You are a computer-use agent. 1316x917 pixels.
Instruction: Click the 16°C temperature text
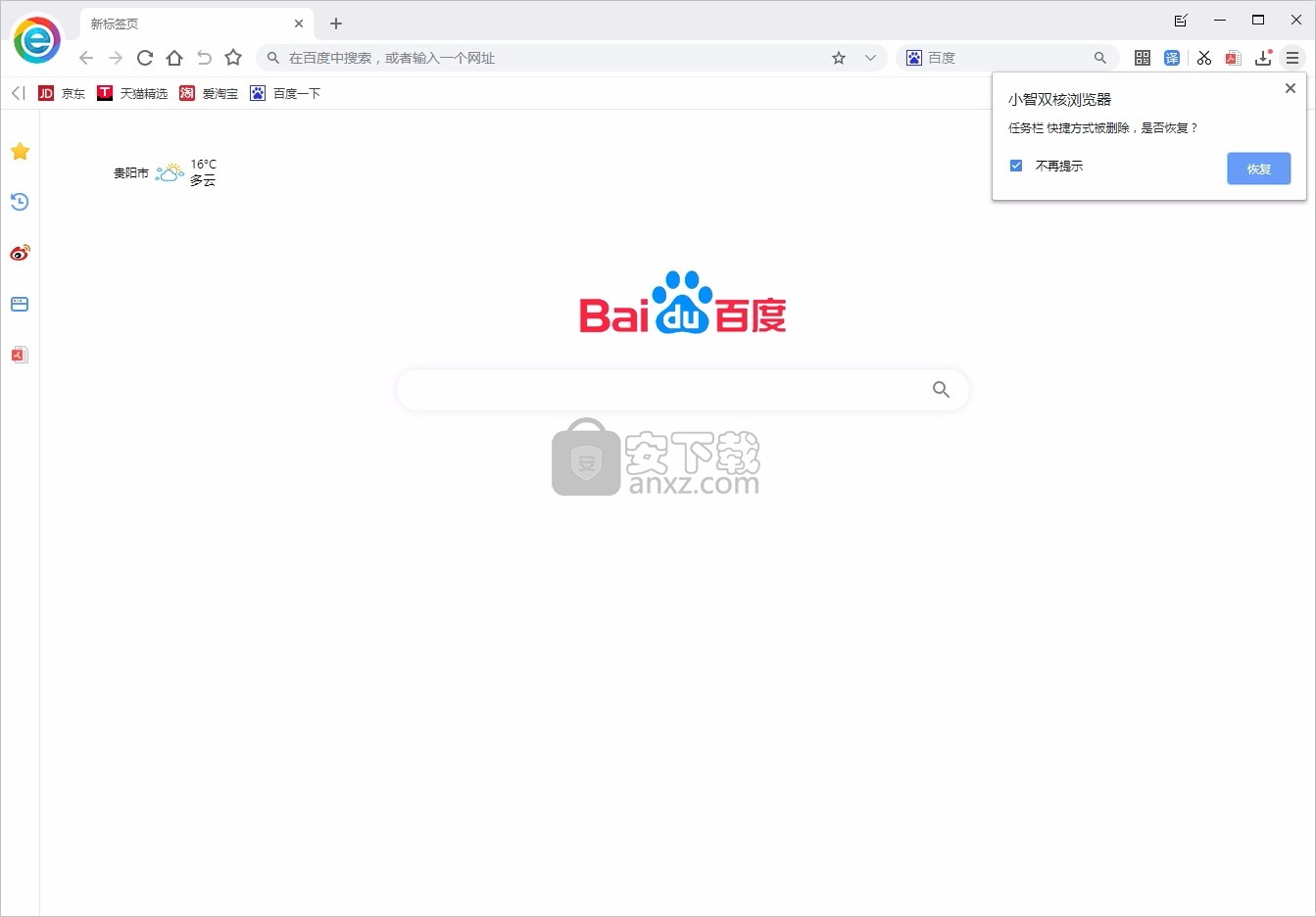[x=203, y=165]
